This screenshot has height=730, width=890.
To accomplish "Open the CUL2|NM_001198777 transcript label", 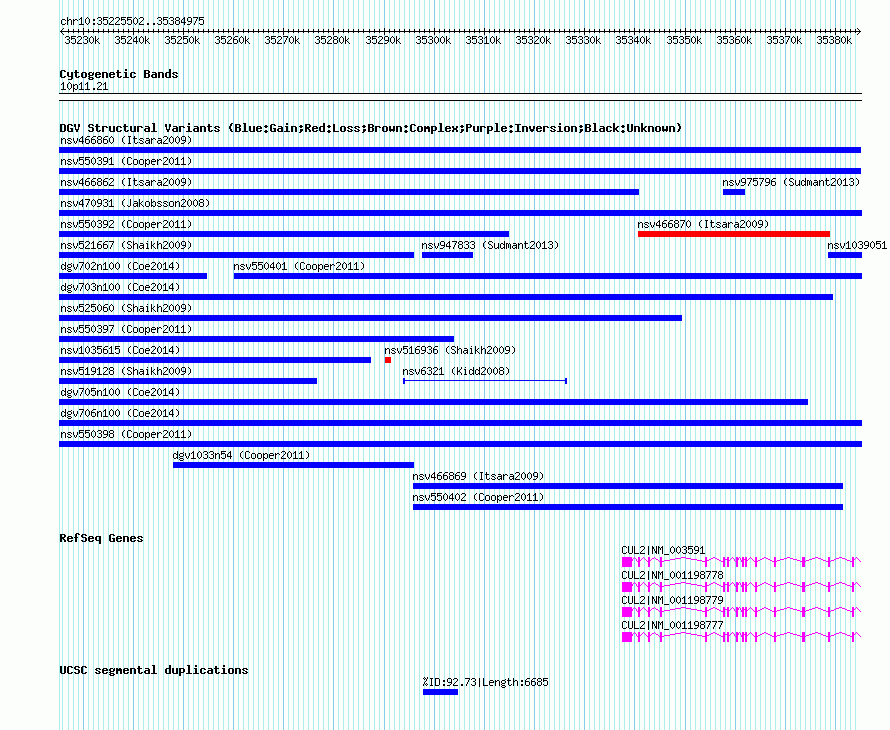I will 672,625.
